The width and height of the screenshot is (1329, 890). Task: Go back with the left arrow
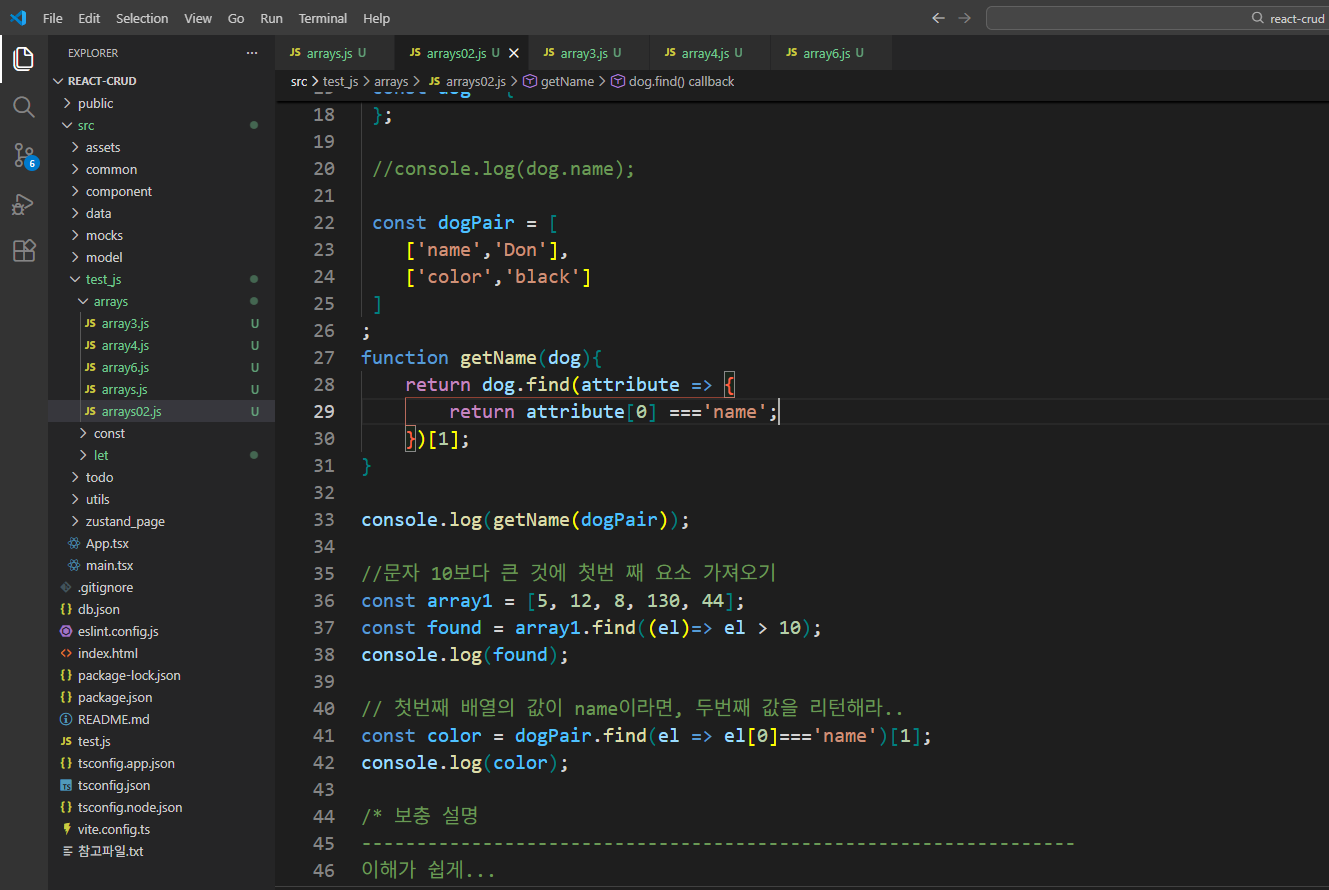pos(938,18)
